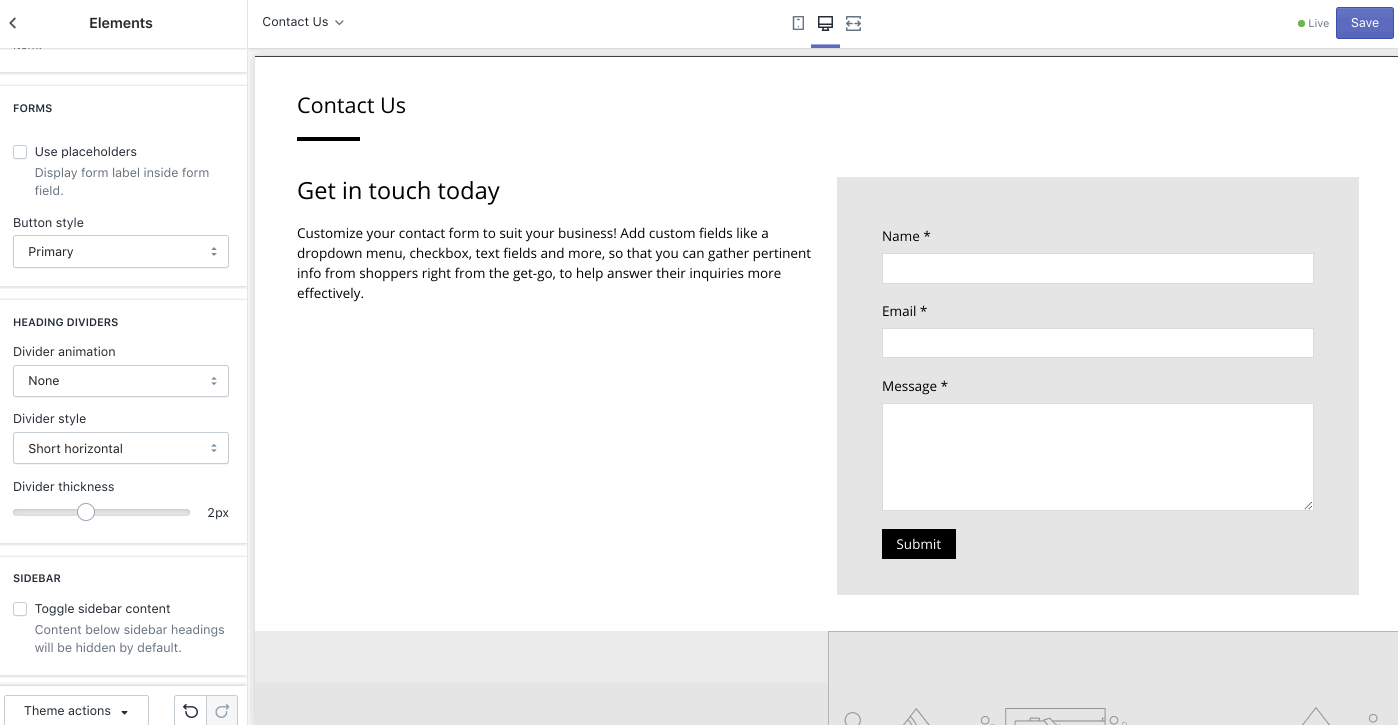Enable Toggle sidebar content
The image size is (1398, 725).
(x=20, y=608)
